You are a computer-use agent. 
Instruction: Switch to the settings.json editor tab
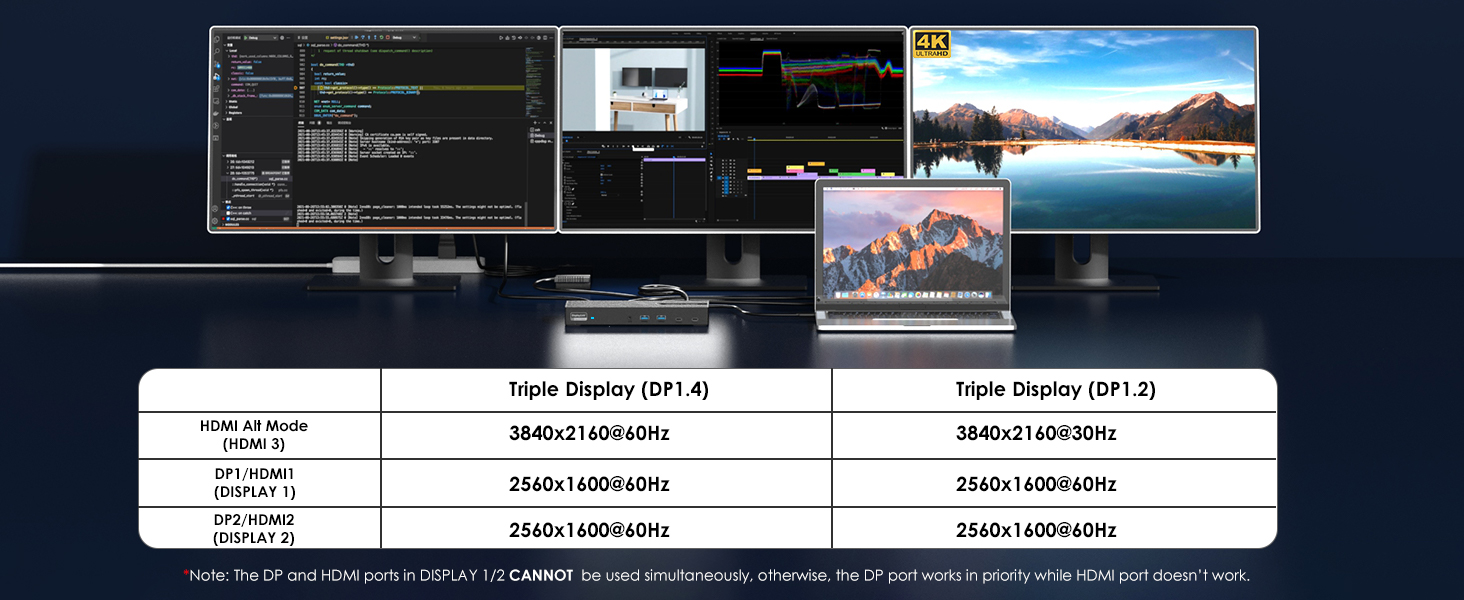click(x=337, y=37)
